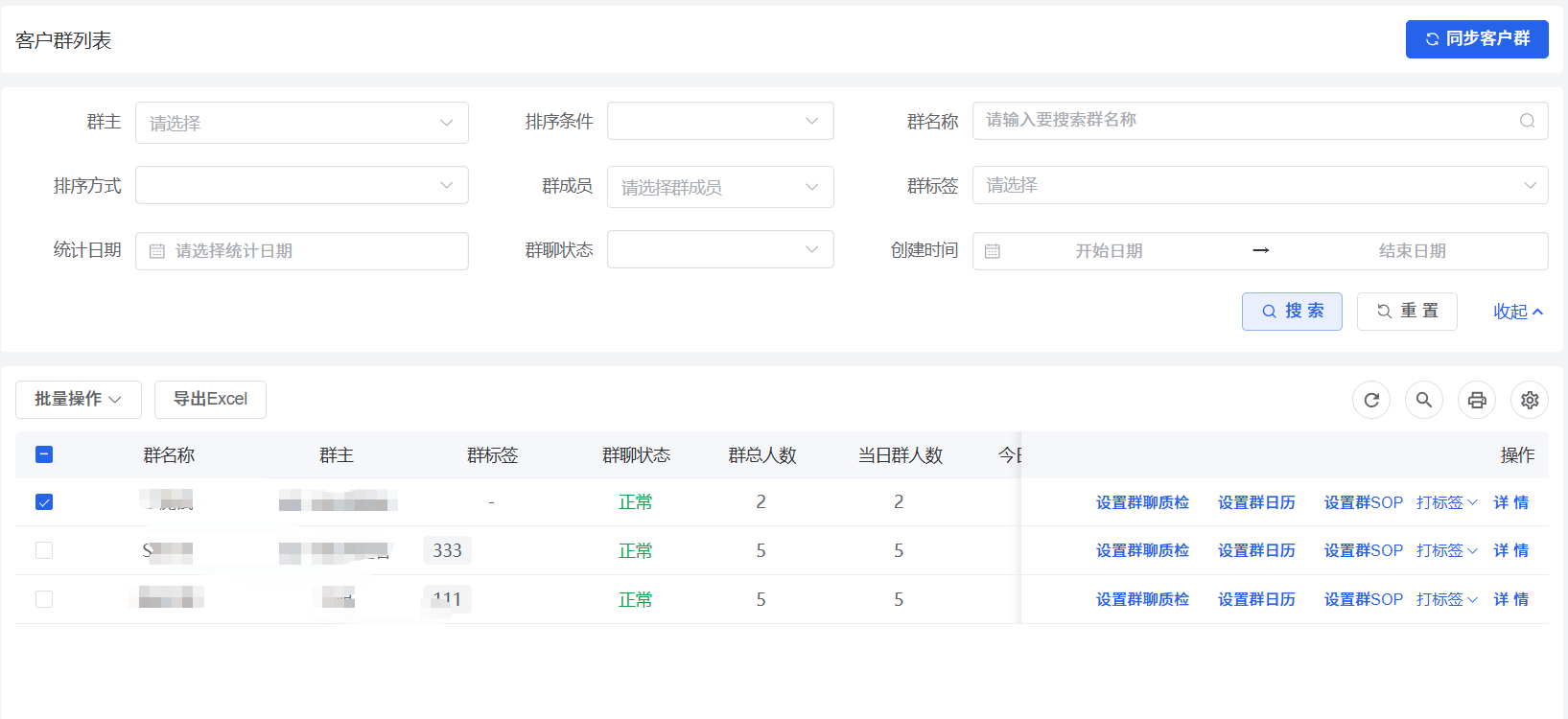Screen dimensions: 1568x719
Task: Click calendar icon in 创建时间 field
Action: tap(993, 251)
